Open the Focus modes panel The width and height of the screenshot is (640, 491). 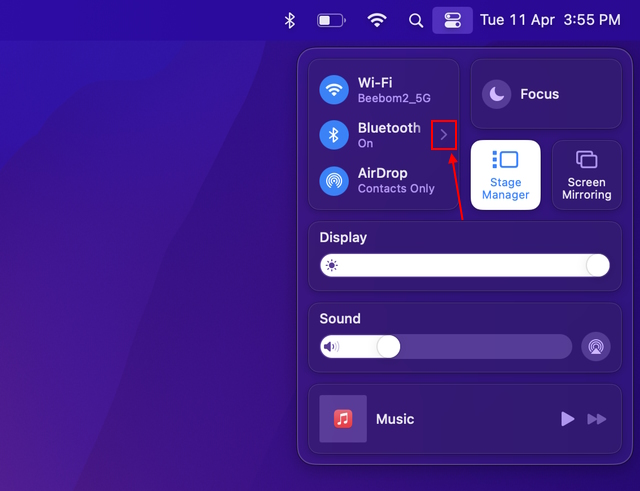[x=546, y=94]
